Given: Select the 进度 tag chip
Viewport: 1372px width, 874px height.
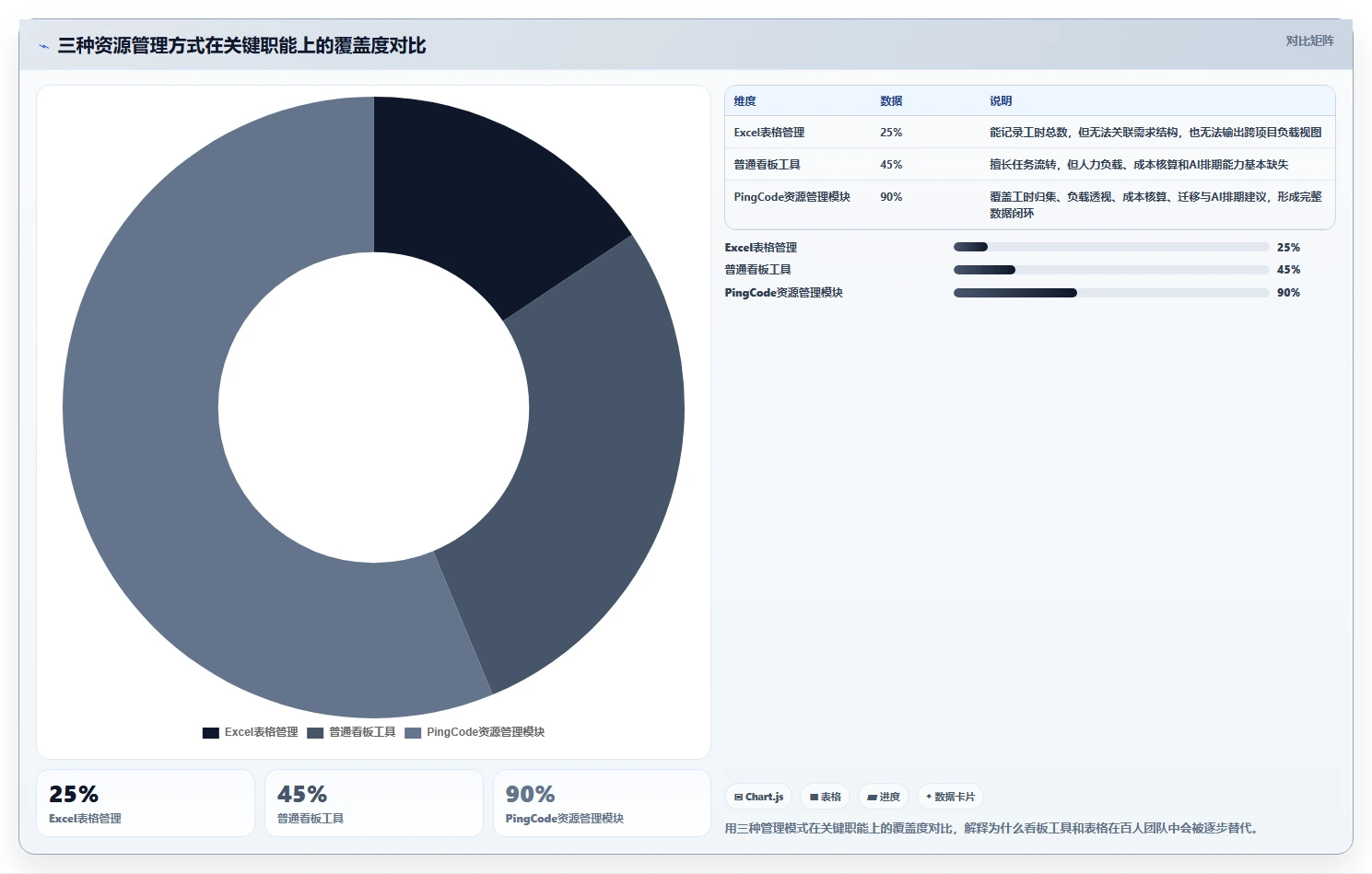Looking at the screenshot, I should point(884,797).
